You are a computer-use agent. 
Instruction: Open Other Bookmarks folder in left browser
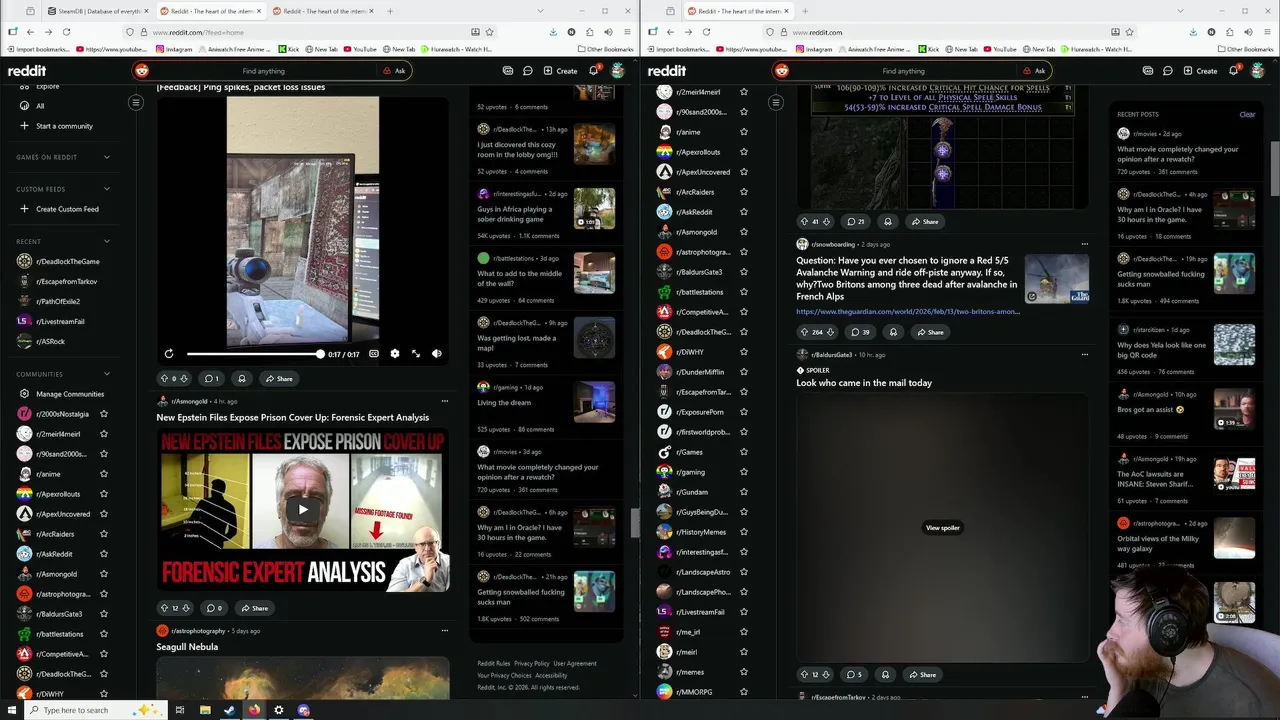(x=606, y=49)
